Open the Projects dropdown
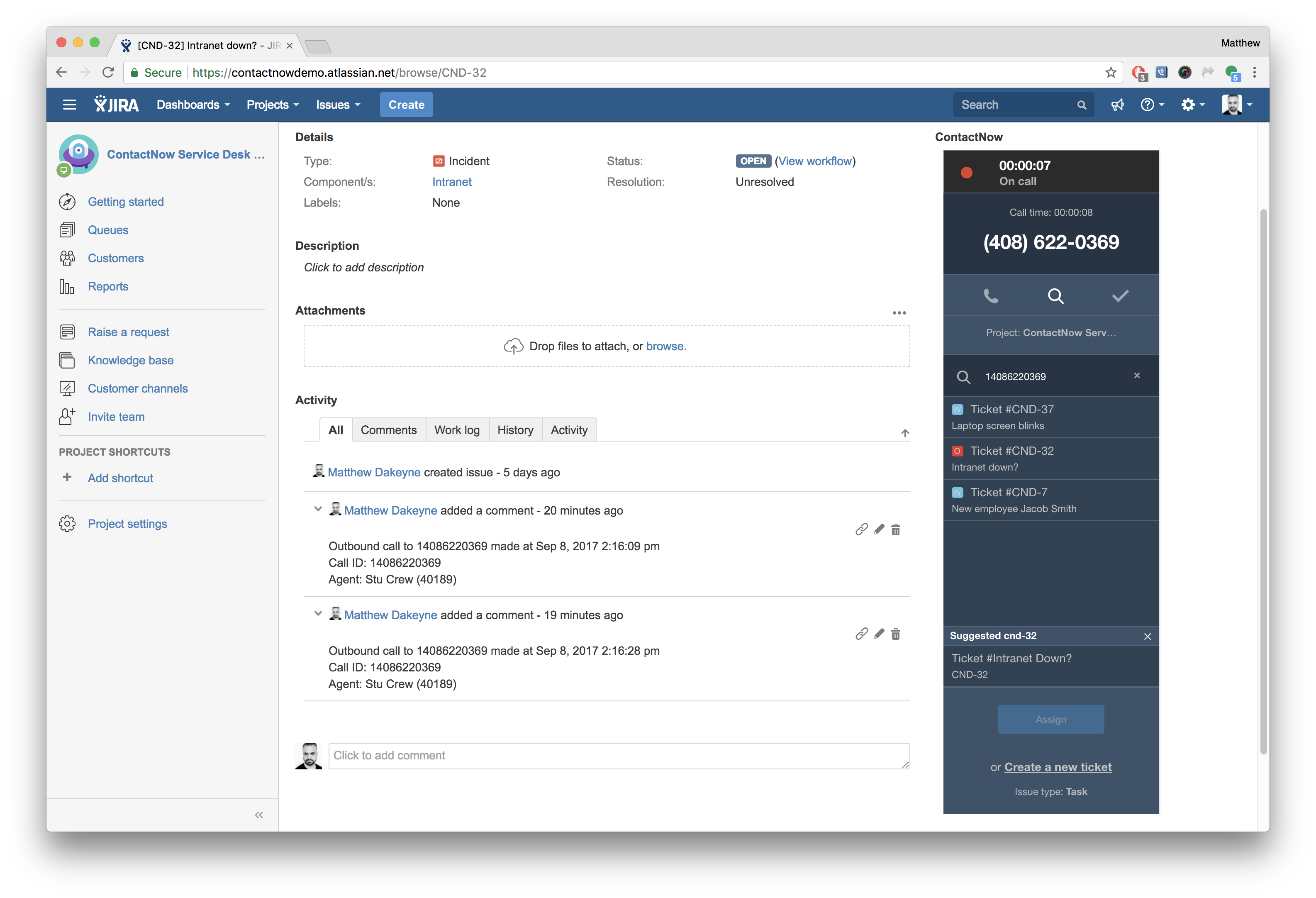 (x=273, y=105)
